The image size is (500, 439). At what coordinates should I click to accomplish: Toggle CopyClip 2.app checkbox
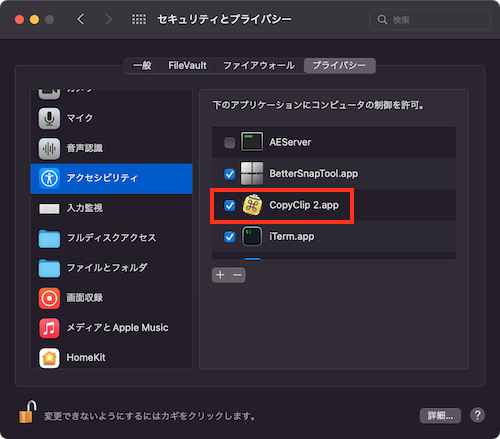(229, 205)
